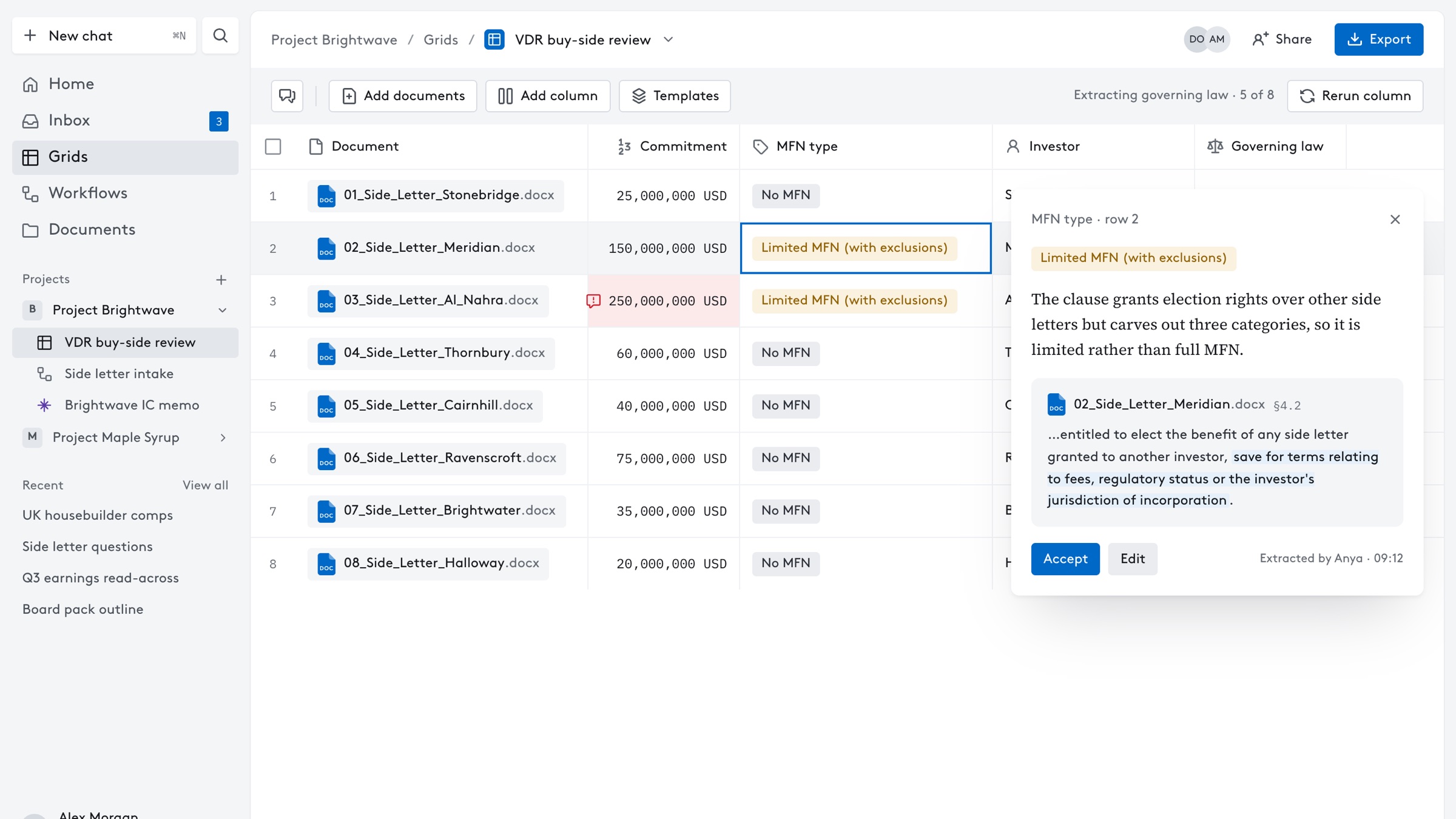Image resolution: width=1456 pixels, height=819 pixels.
Task: Open Templates
Action: click(675, 96)
